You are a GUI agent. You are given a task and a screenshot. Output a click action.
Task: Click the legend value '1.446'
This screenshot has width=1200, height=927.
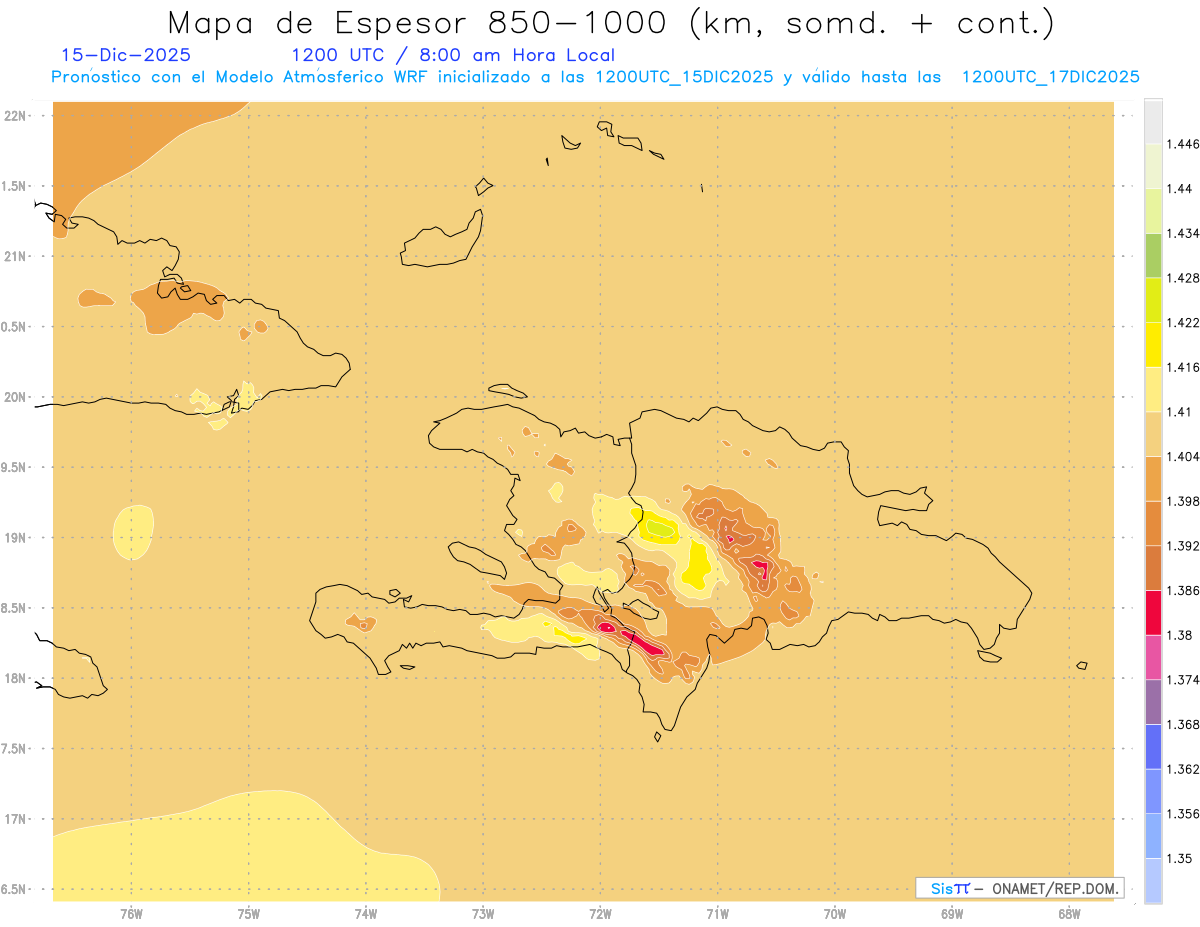[1182, 144]
